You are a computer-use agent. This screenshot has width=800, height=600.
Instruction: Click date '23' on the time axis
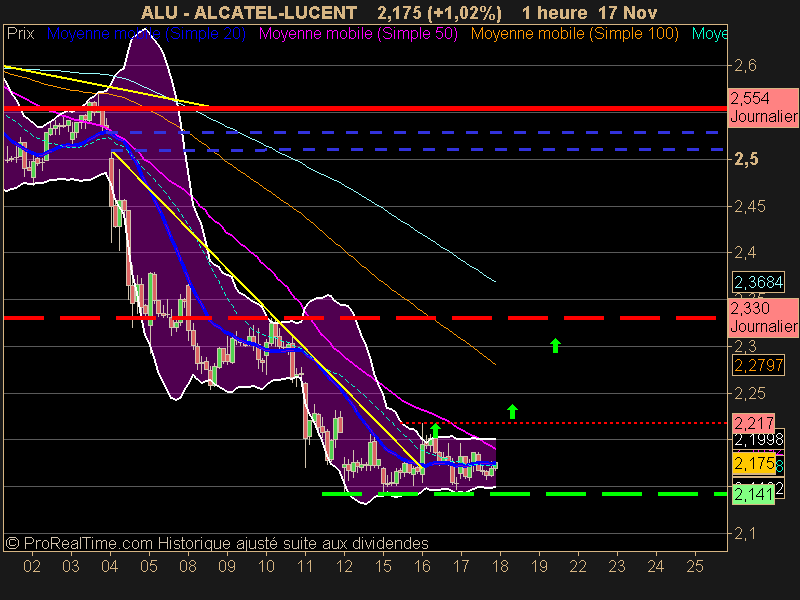tap(617, 566)
